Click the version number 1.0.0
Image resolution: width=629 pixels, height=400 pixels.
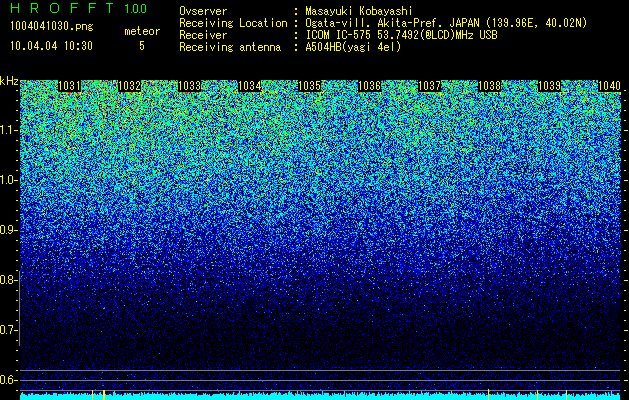(x=136, y=8)
